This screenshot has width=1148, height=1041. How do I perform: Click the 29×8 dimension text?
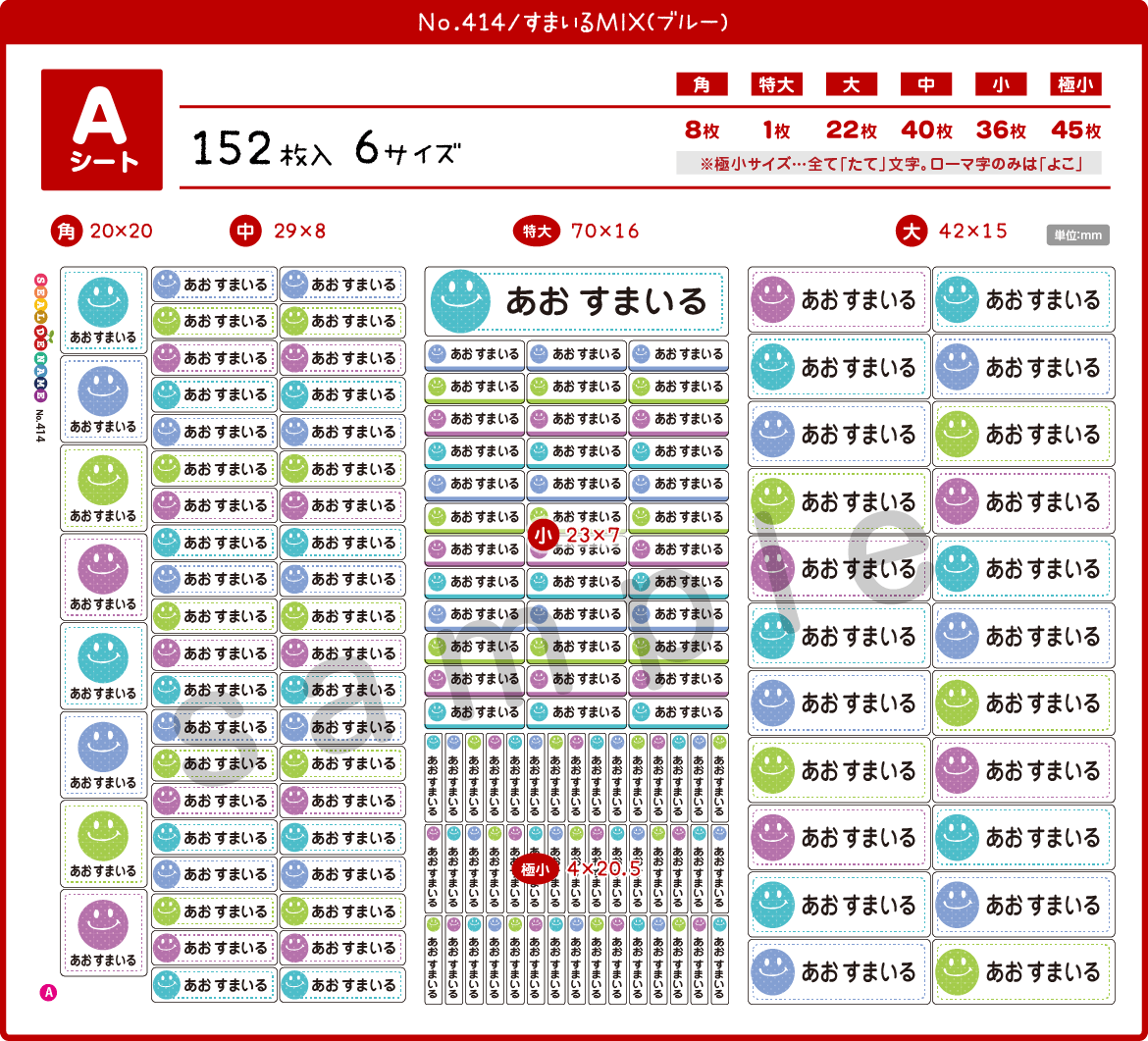point(299,232)
